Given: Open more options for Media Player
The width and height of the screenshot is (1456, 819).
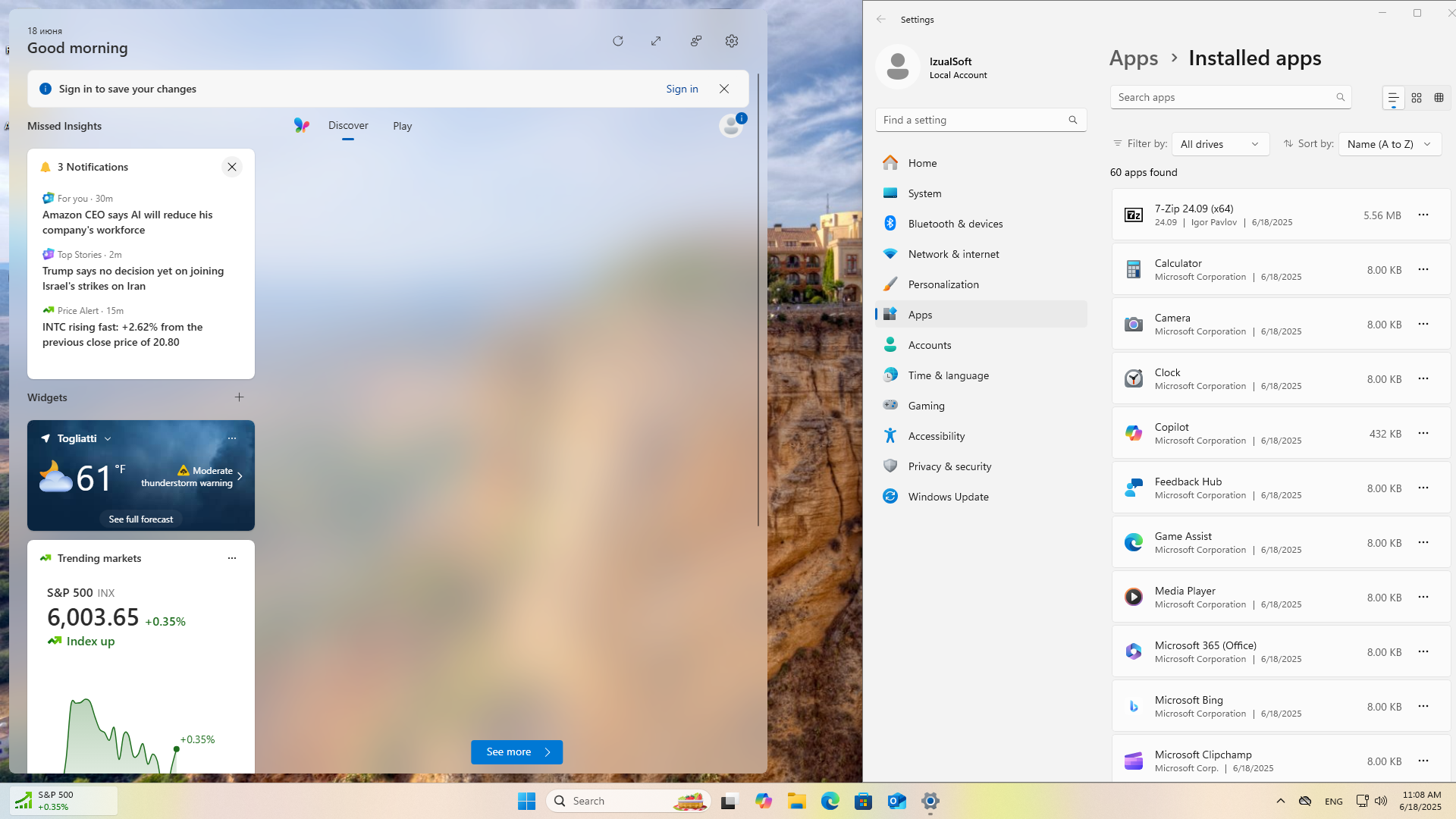Looking at the screenshot, I should (x=1423, y=597).
